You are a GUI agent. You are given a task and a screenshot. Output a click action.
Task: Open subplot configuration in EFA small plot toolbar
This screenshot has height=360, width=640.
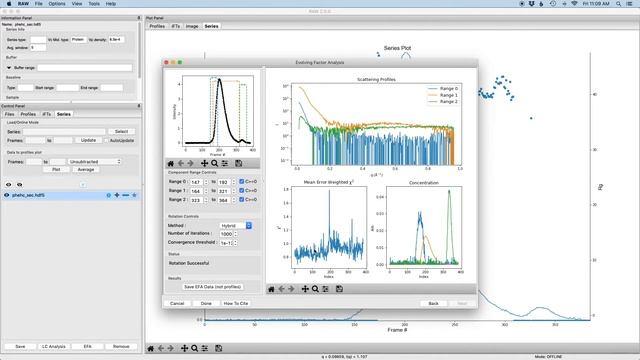[225, 163]
